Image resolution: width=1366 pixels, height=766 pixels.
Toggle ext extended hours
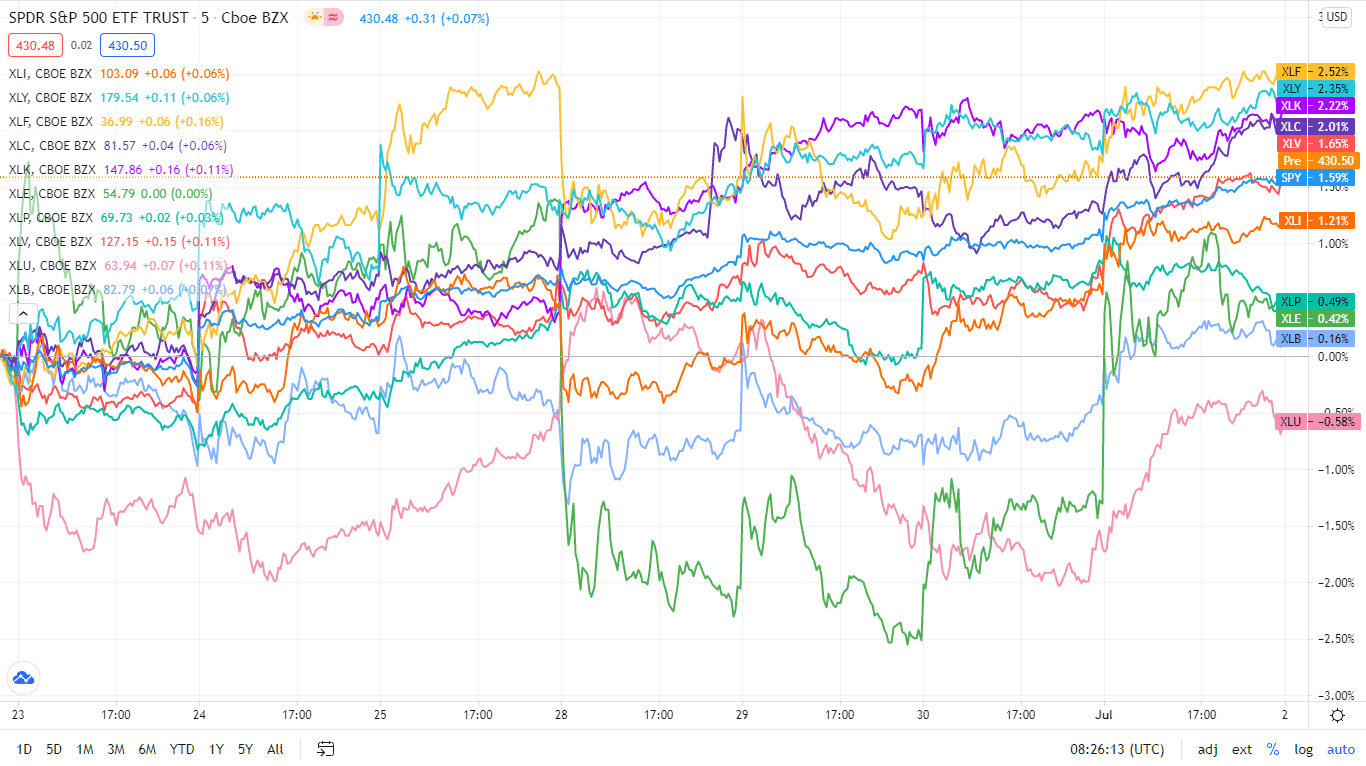(1242, 749)
